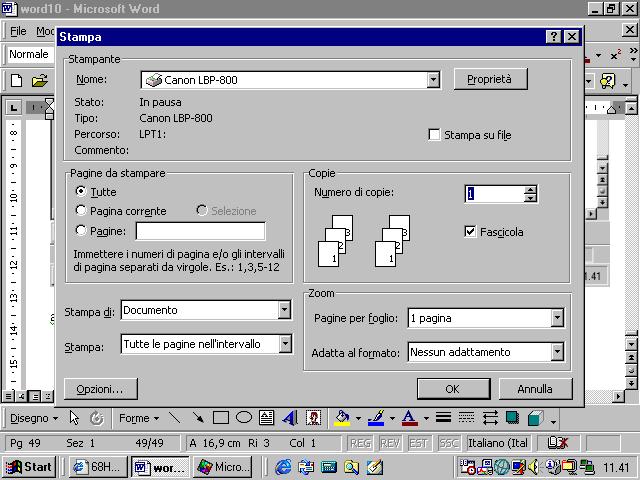Switch to the 68H taskbar window
This screenshot has width=640, height=480.
98,467
